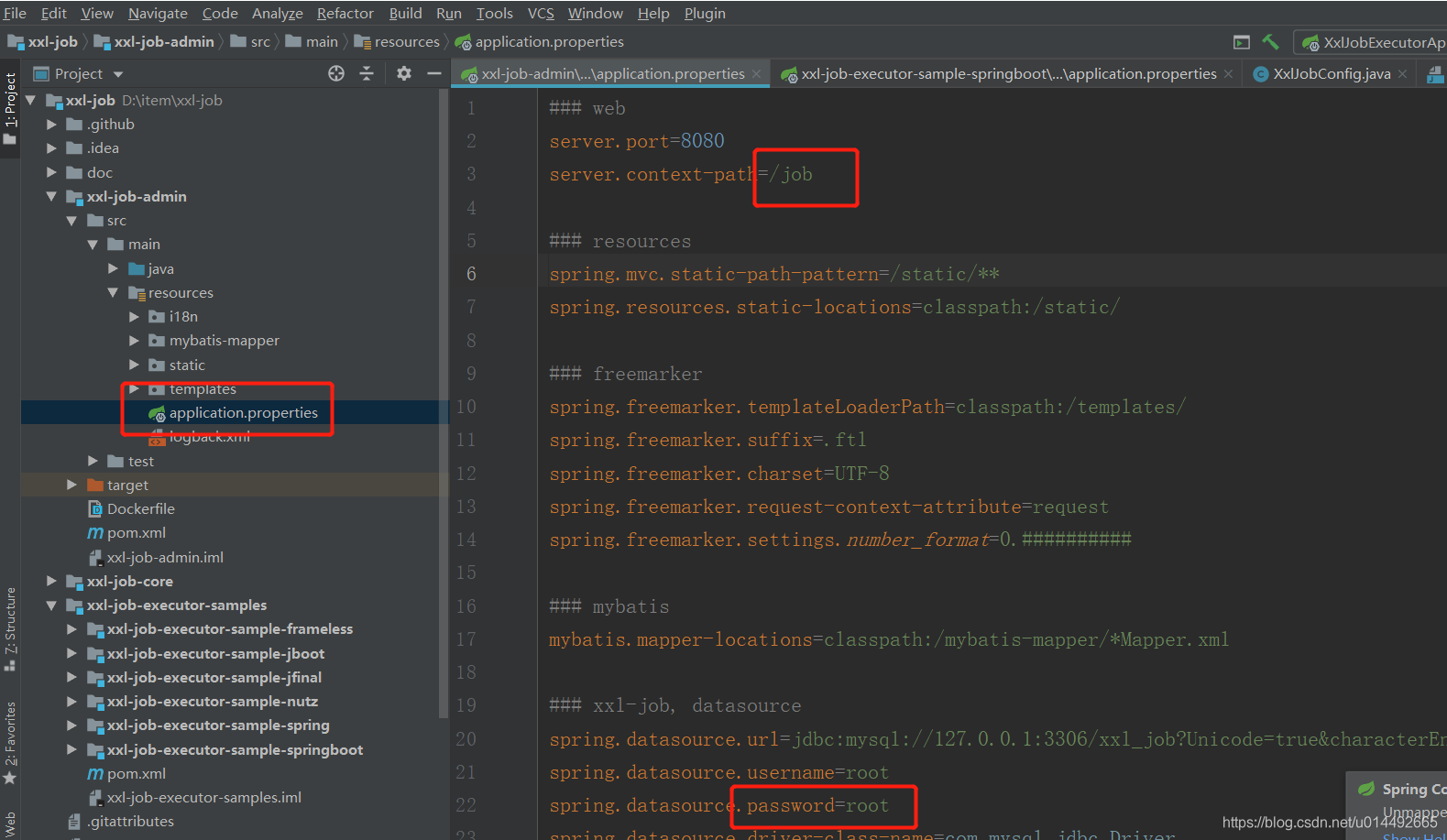The width and height of the screenshot is (1447, 840).
Task: Close the xxl-job-admin application.properties tab
Action: pyautogui.click(x=756, y=74)
